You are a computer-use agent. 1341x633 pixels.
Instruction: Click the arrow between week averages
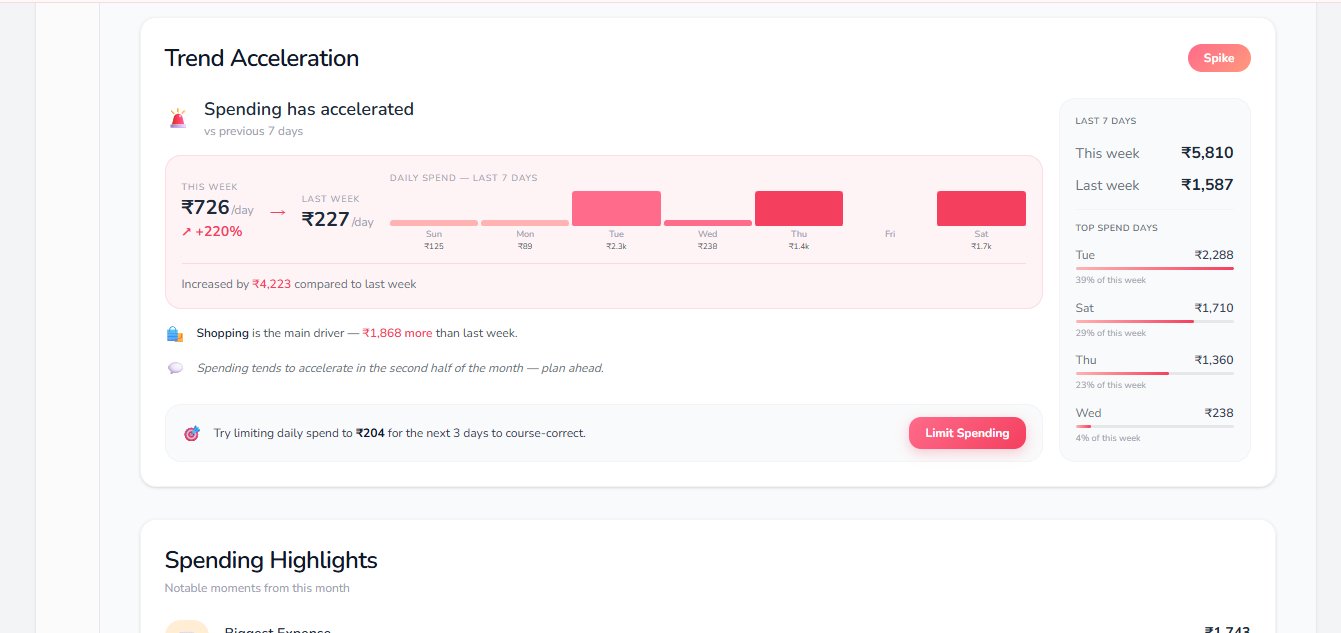click(278, 212)
